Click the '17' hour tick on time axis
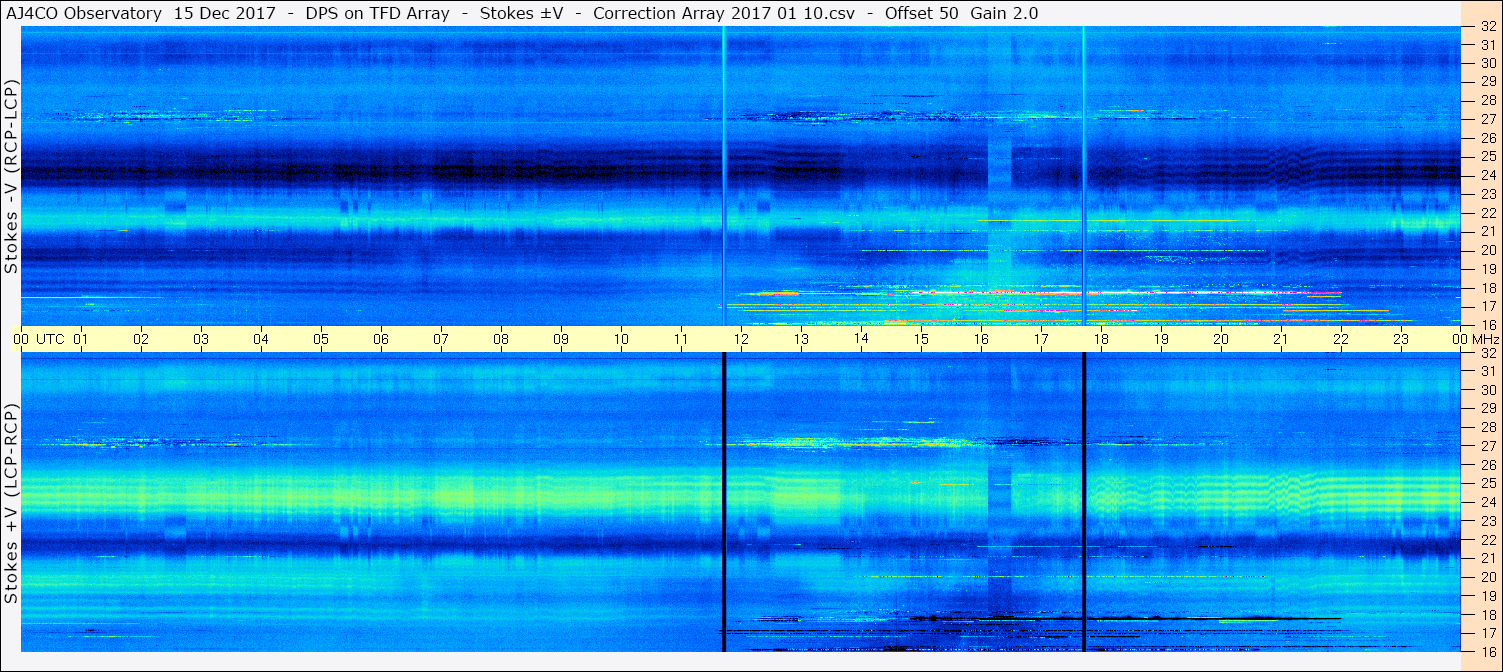Viewport: 1503px width, 672px height. tap(1041, 339)
